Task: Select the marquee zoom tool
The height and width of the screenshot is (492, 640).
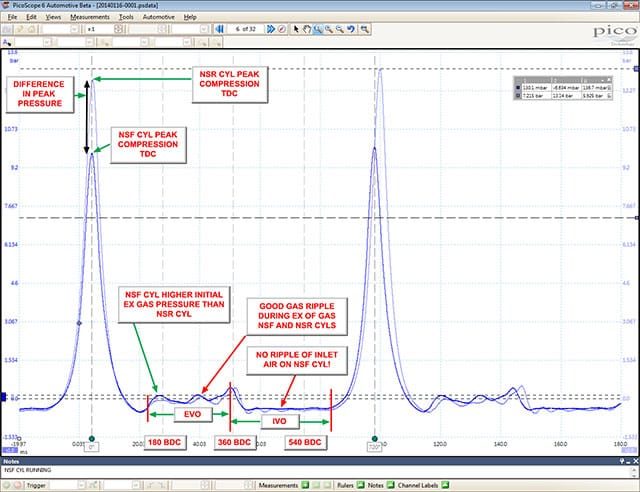Action: 318,29
